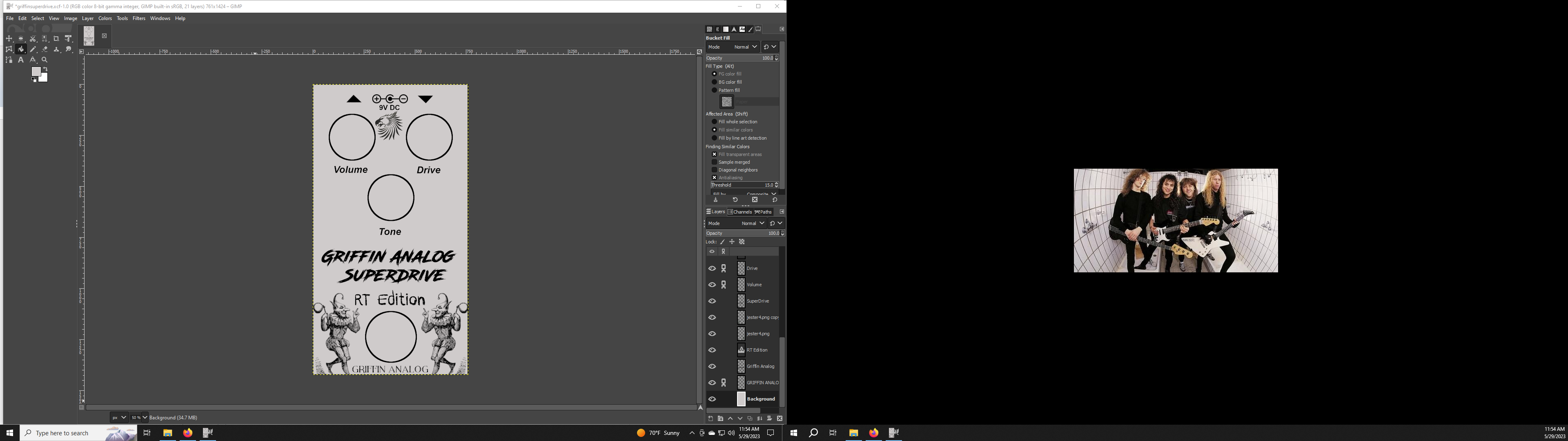Create a new layer button
The image size is (1568, 441).
point(710,419)
